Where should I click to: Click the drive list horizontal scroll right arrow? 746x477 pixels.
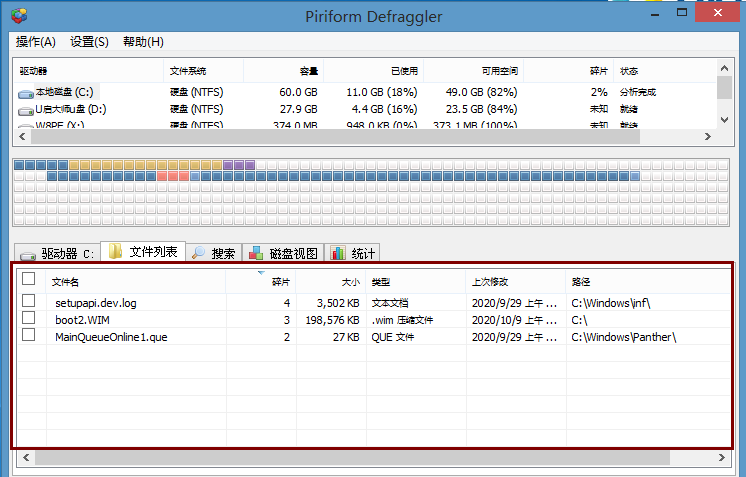(708, 136)
